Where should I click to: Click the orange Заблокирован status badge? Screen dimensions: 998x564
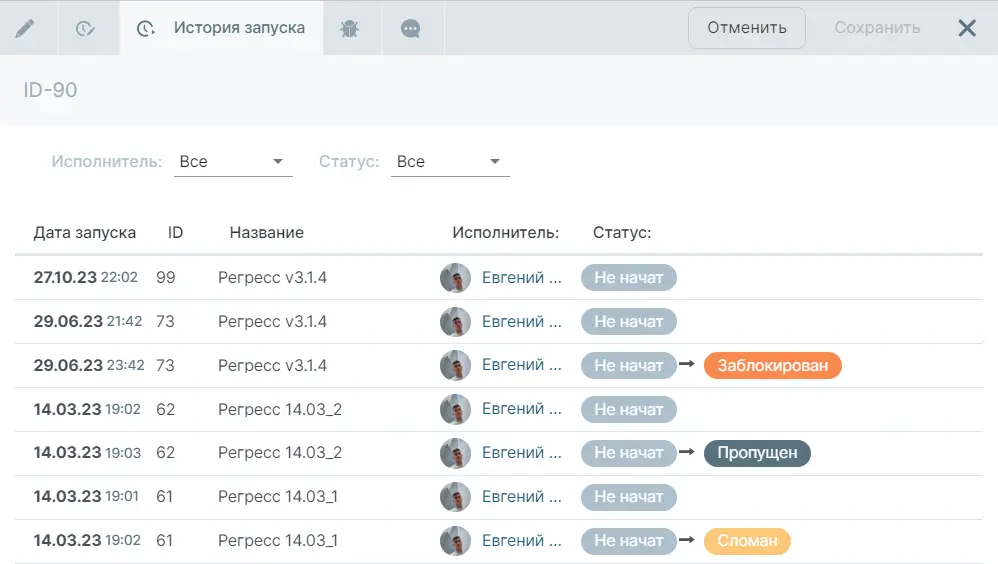[772, 366]
